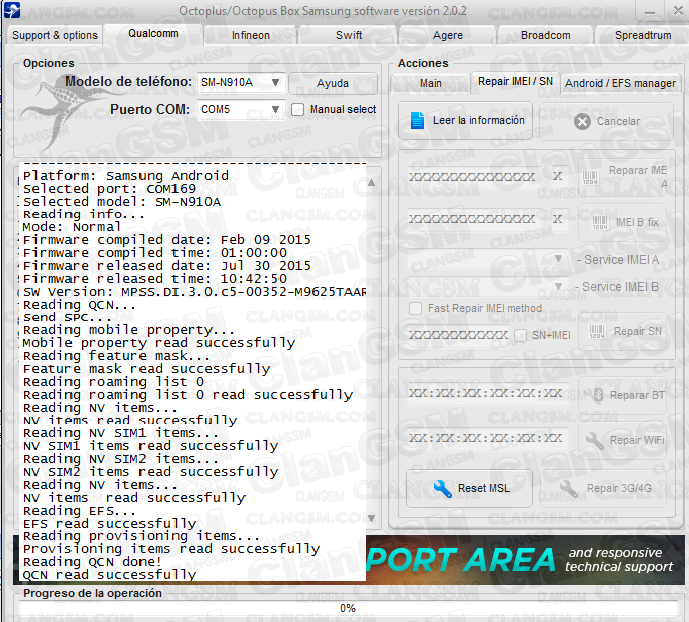Click the Octoplus app logo in title bar
Image resolution: width=689 pixels, height=622 pixels.
pyautogui.click(x=11, y=10)
